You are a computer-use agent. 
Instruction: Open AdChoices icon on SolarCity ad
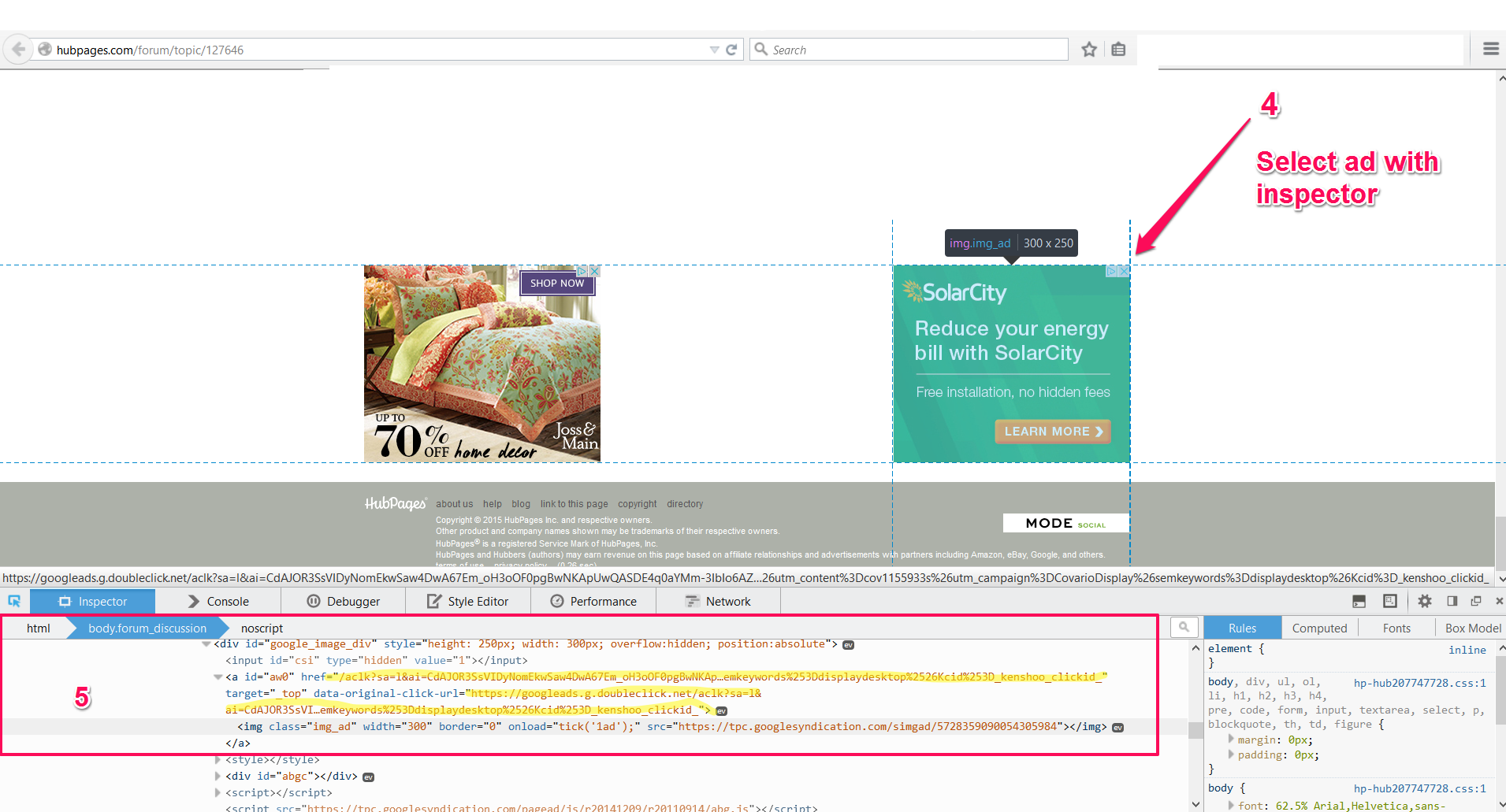pyautogui.click(x=1112, y=271)
